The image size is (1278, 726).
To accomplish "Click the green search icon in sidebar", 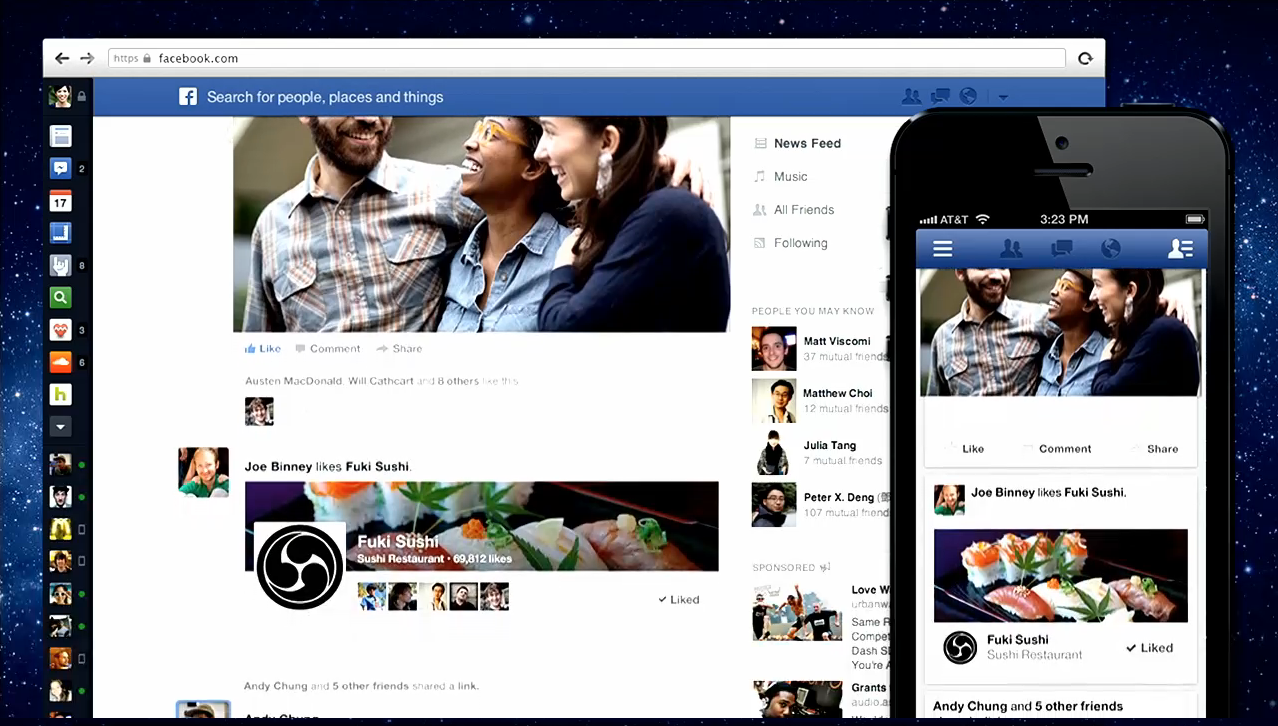I will coord(60,297).
